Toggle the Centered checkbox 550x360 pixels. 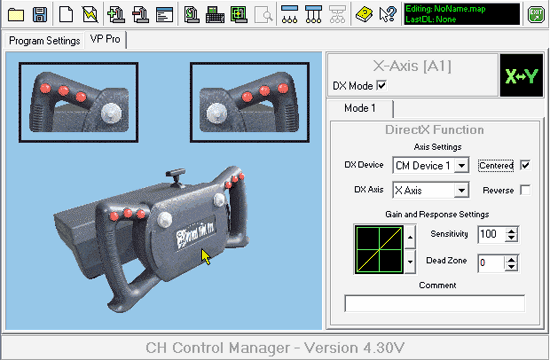[525, 165]
